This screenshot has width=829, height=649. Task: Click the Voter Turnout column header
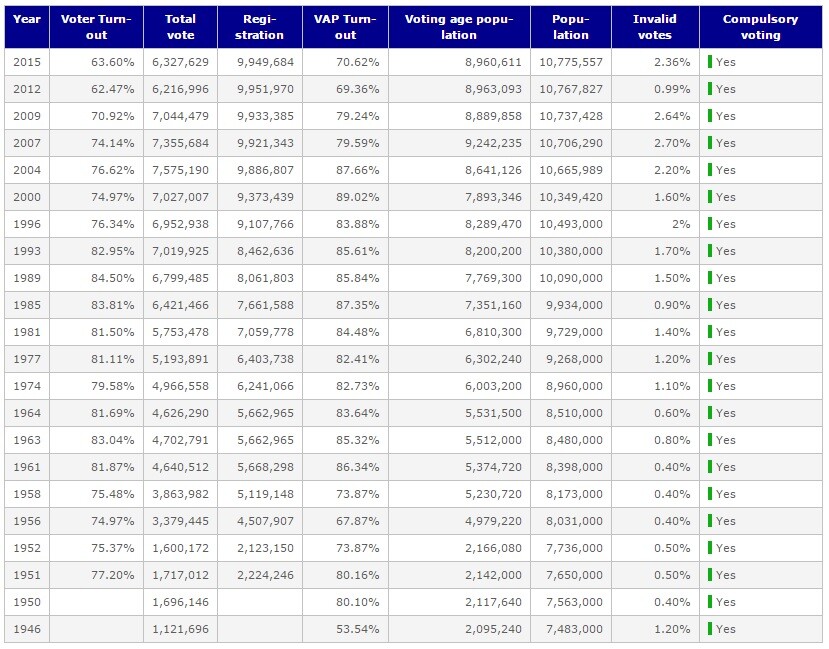point(96,27)
